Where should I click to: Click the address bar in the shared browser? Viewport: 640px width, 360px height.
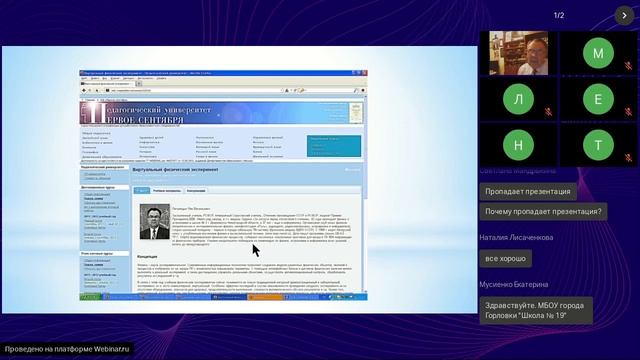click(196, 90)
